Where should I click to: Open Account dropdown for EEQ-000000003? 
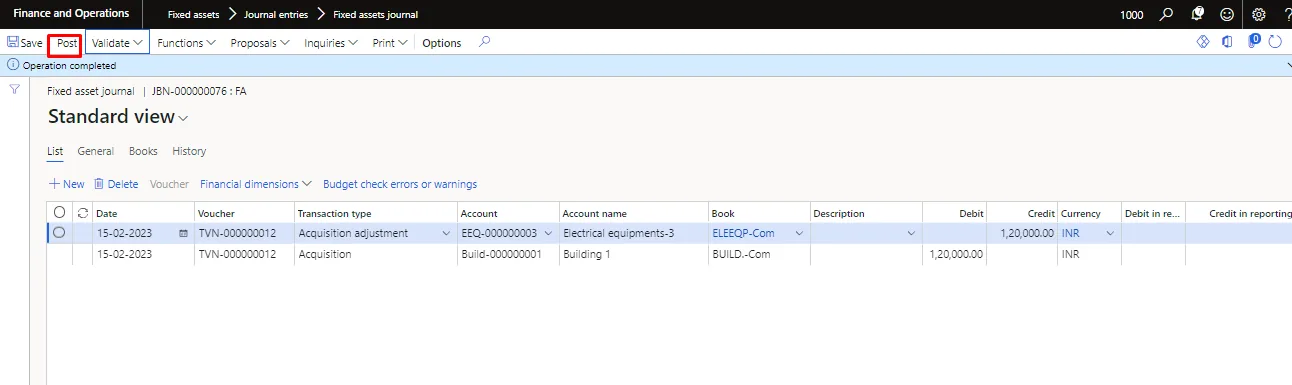coord(548,233)
